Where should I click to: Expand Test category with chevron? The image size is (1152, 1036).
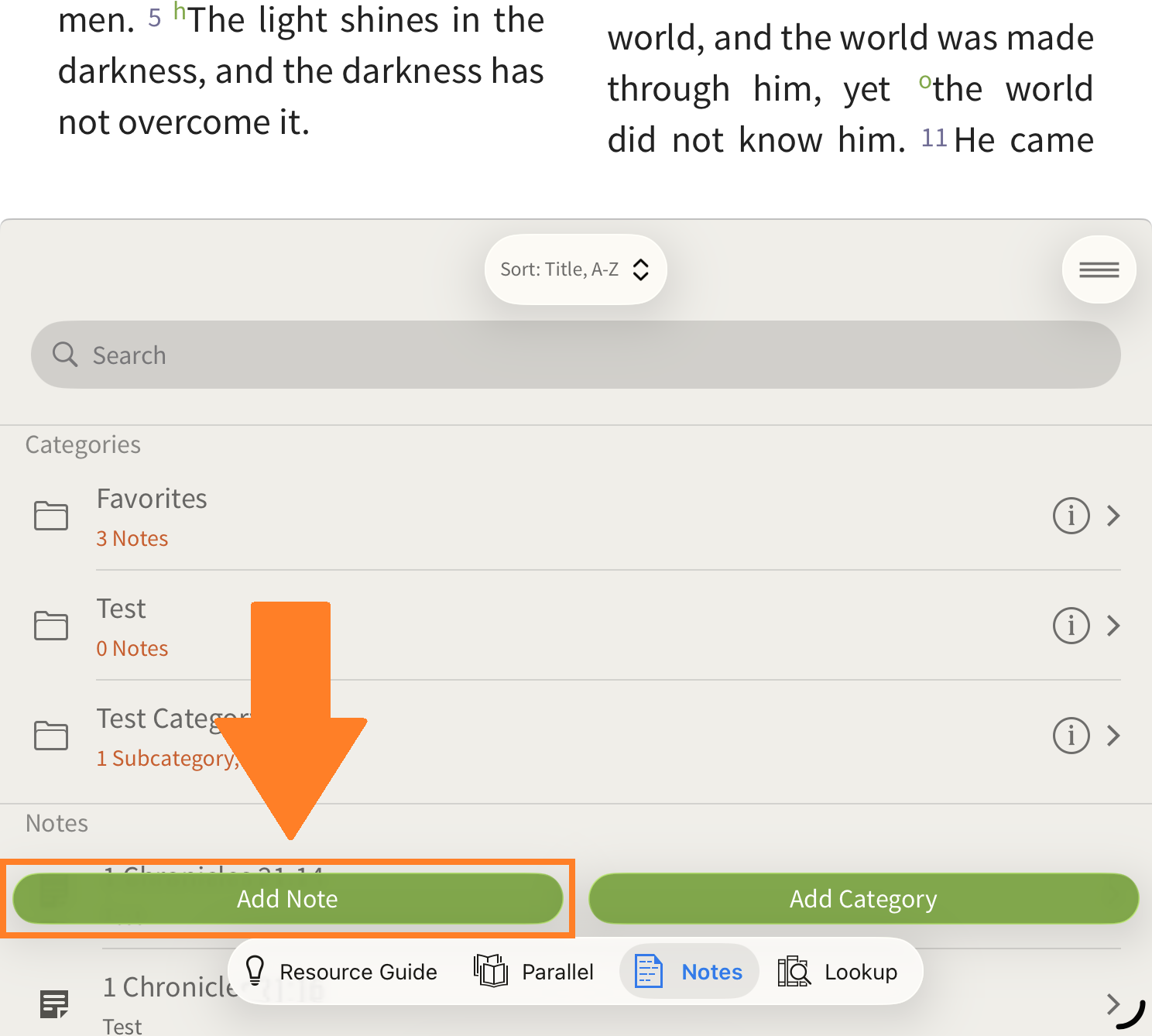(1113, 626)
